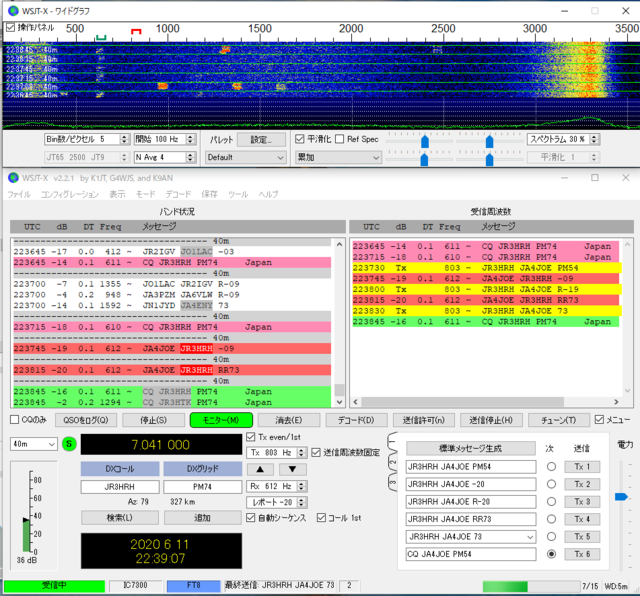The width and height of the screenshot is (640, 596).
Task: Click the QSOをログ(Q) button
Action: tap(86, 420)
